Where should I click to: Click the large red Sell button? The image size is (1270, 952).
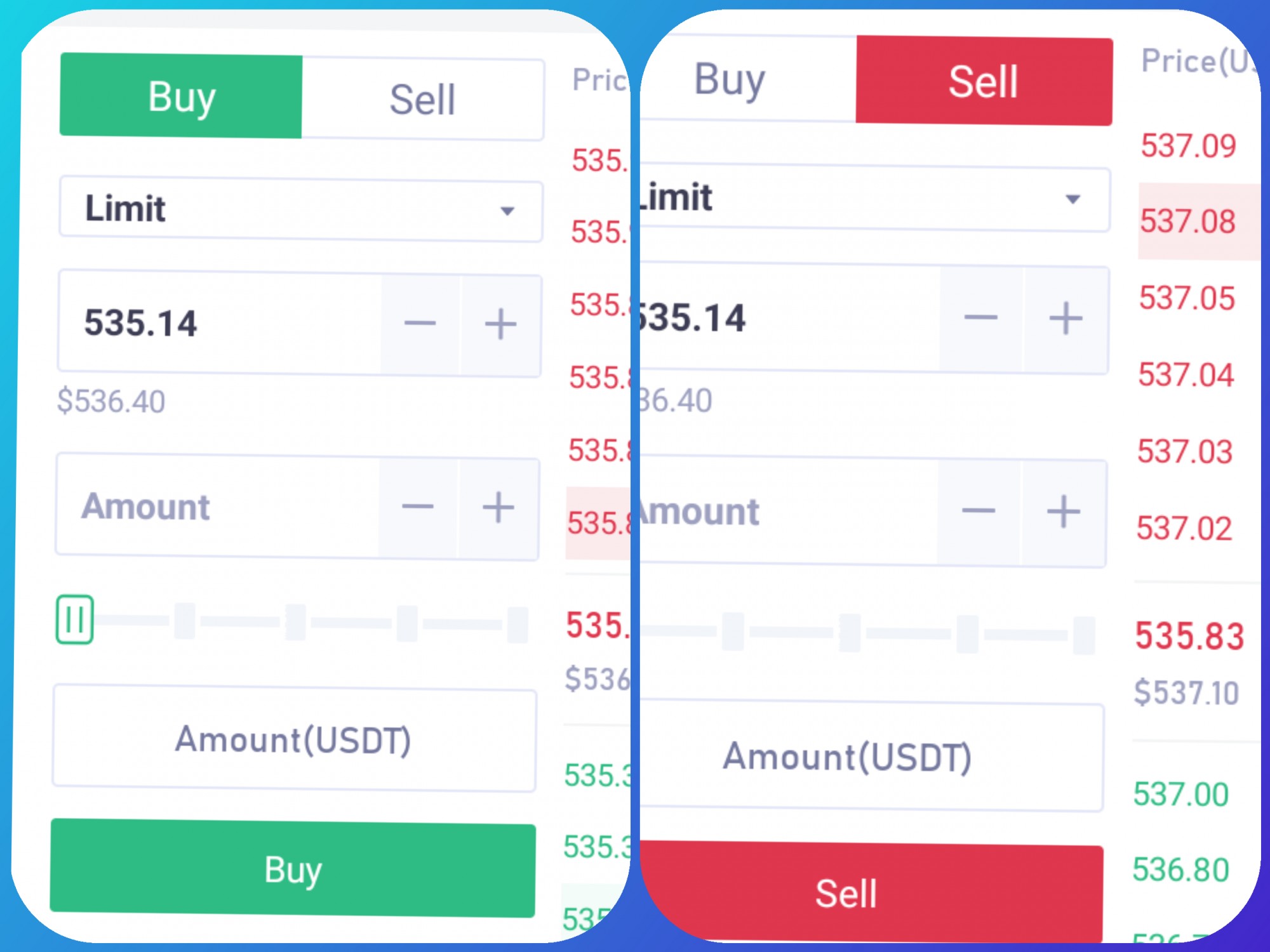tap(871, 892)
